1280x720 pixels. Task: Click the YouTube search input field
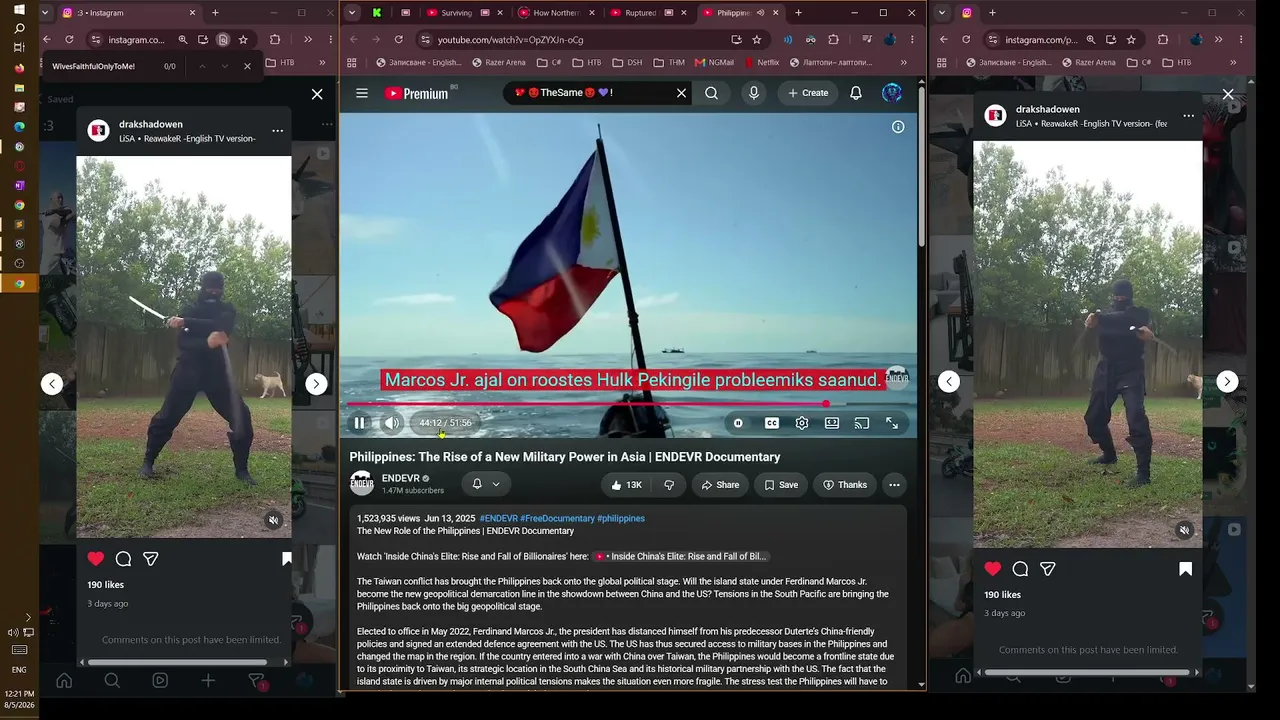(x=590, y=93)
